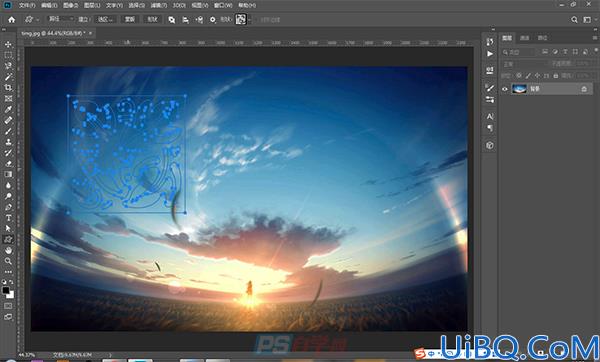Open the layer blend mode dropdown
The height and width of the screenshot is (362, 600).
pyautogui.click(x=524, y=64)
